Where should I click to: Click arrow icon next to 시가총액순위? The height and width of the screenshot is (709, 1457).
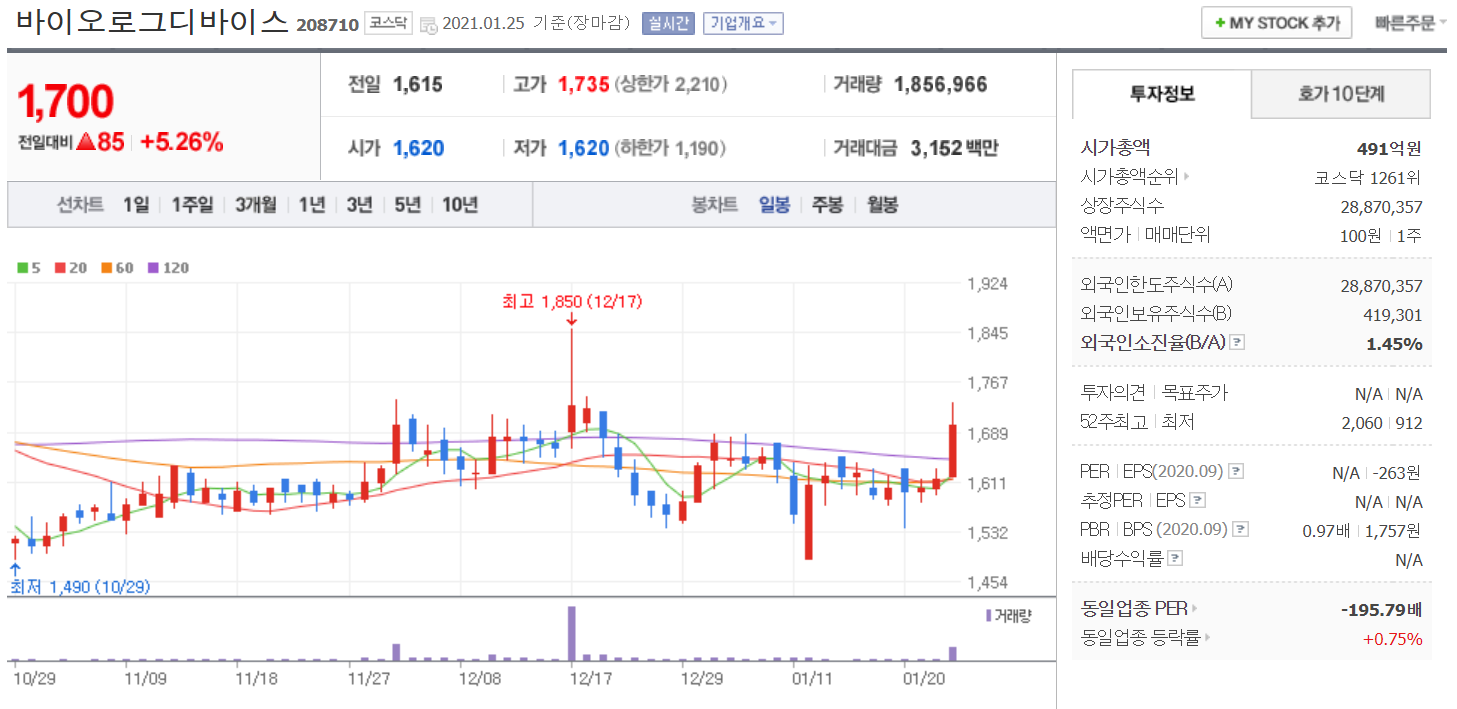(1187, 178)
